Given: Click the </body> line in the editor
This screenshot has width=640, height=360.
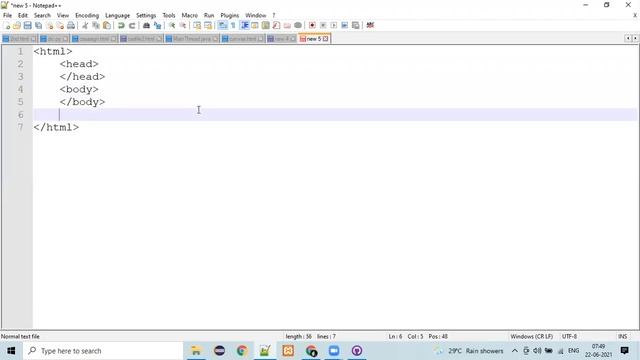Looking at the screenshot, I should pos(82,102).
